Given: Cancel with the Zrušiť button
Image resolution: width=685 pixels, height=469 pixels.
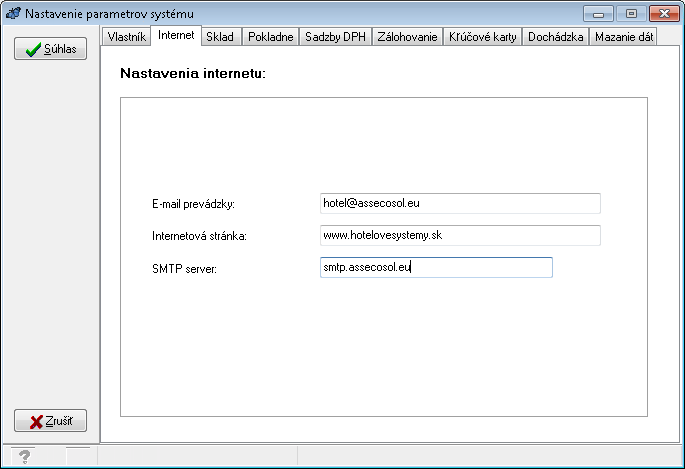Looking at the screenshot, I should pyautogui.click(x=50, y=421).
